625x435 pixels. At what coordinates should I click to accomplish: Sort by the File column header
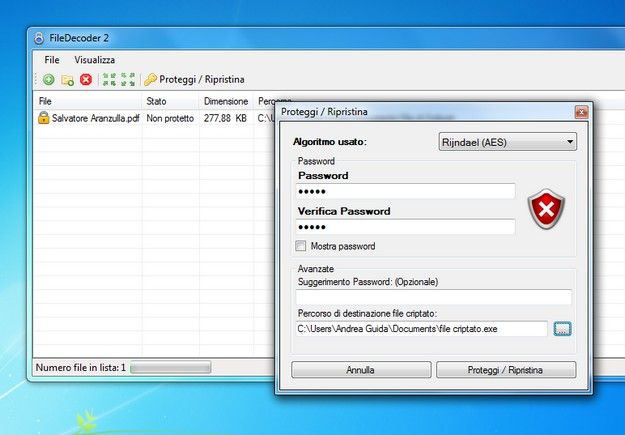(88, 101)
